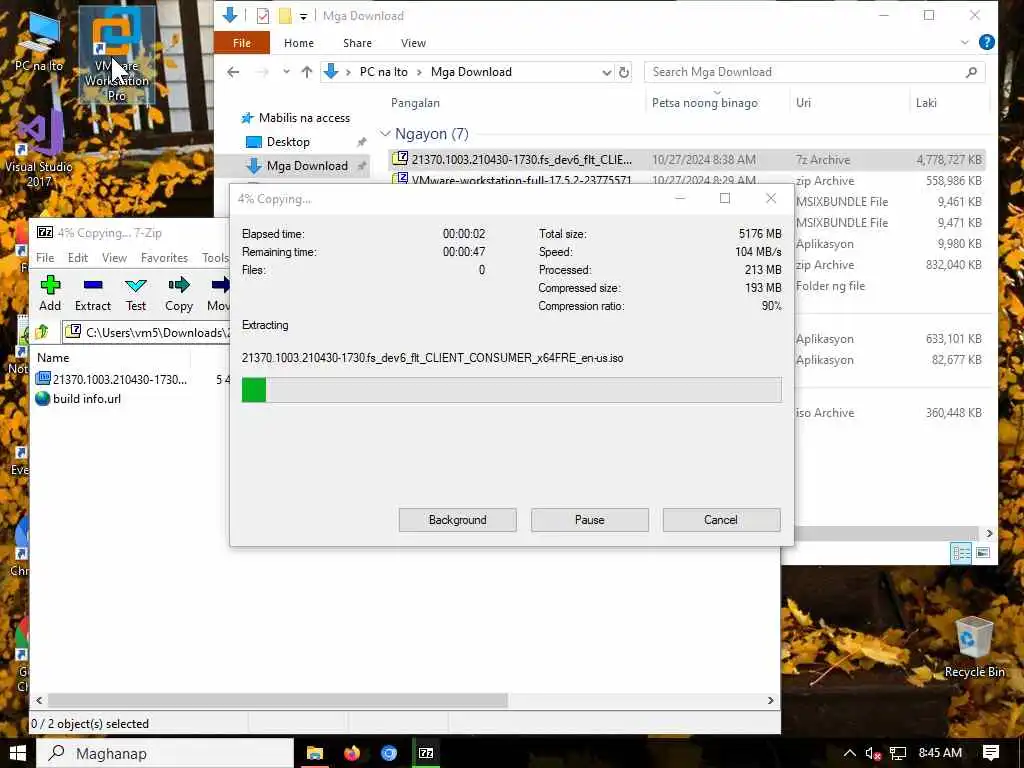The width and height of the screenshot is (1024, 768).
Task: Click the Explorer up-one-level arrow
Action: point(306,72)
